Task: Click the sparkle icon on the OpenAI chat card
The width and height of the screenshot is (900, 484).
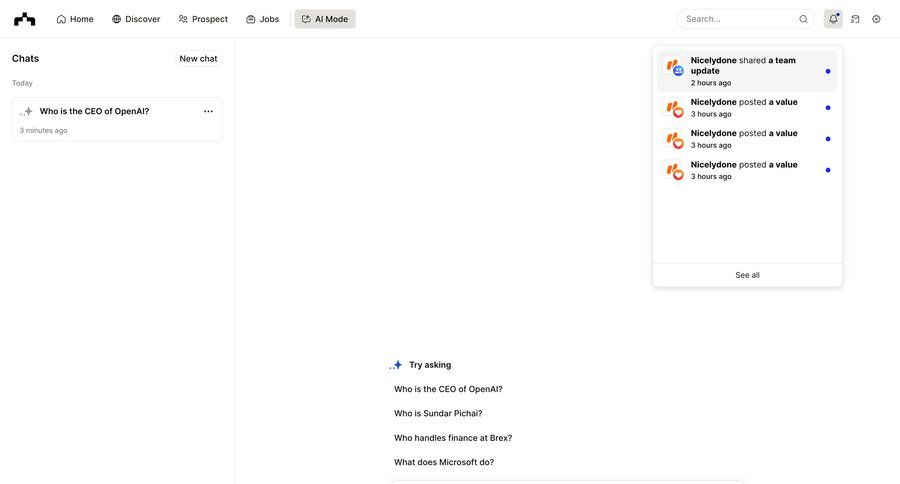Action: pos(26,111)
